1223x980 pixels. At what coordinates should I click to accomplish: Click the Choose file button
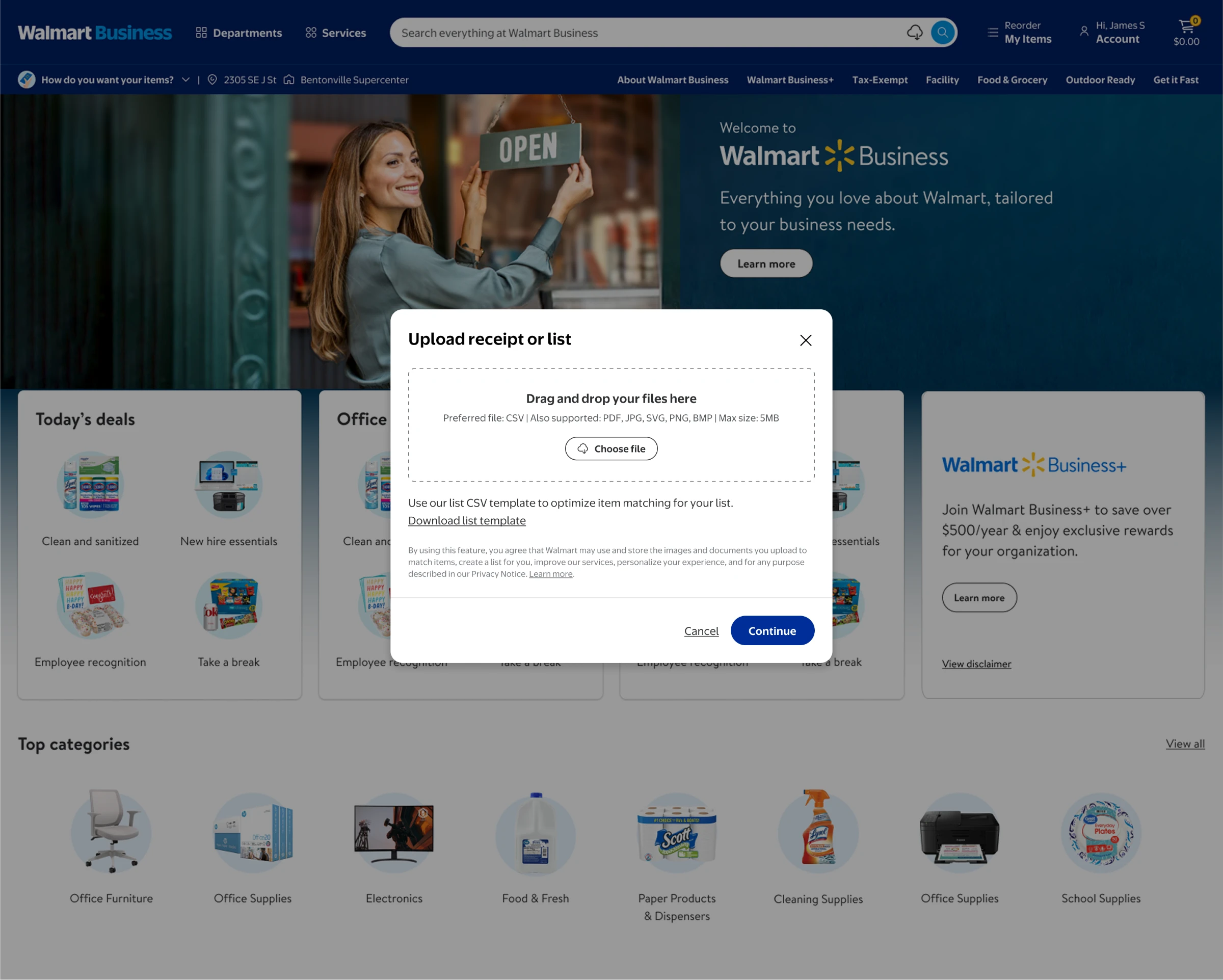click(x=611, y=448)
